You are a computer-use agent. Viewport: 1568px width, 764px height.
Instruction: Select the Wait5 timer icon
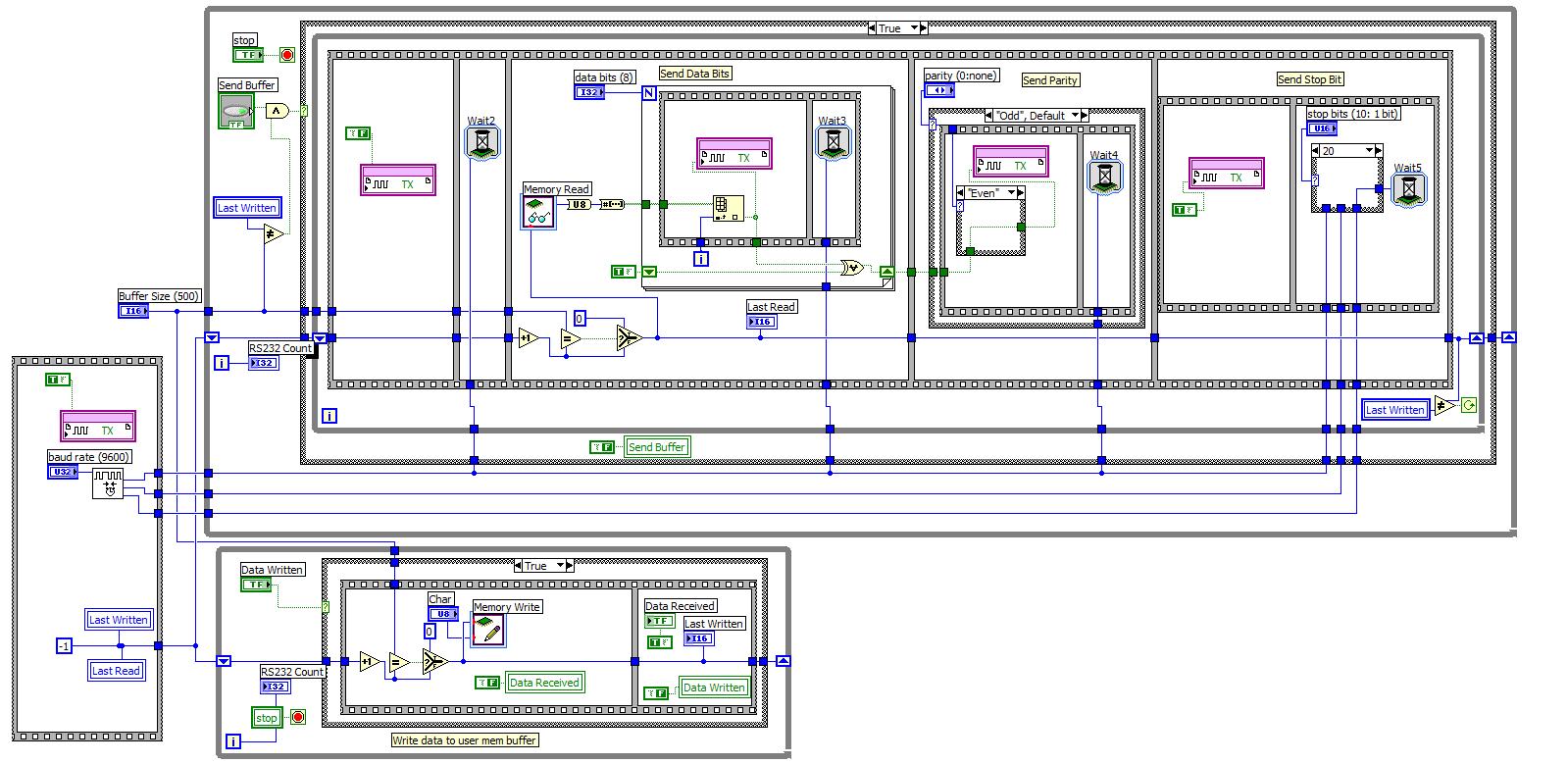click(1409, 189)
